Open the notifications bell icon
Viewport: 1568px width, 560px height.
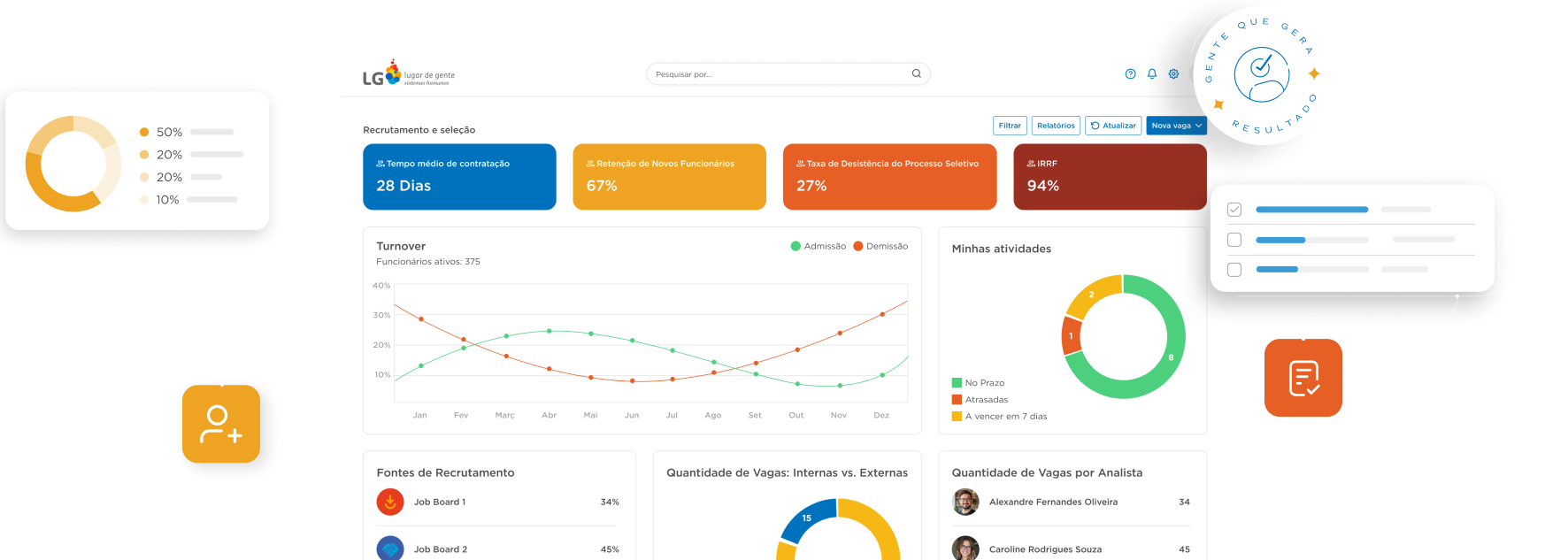[1152, 74]
